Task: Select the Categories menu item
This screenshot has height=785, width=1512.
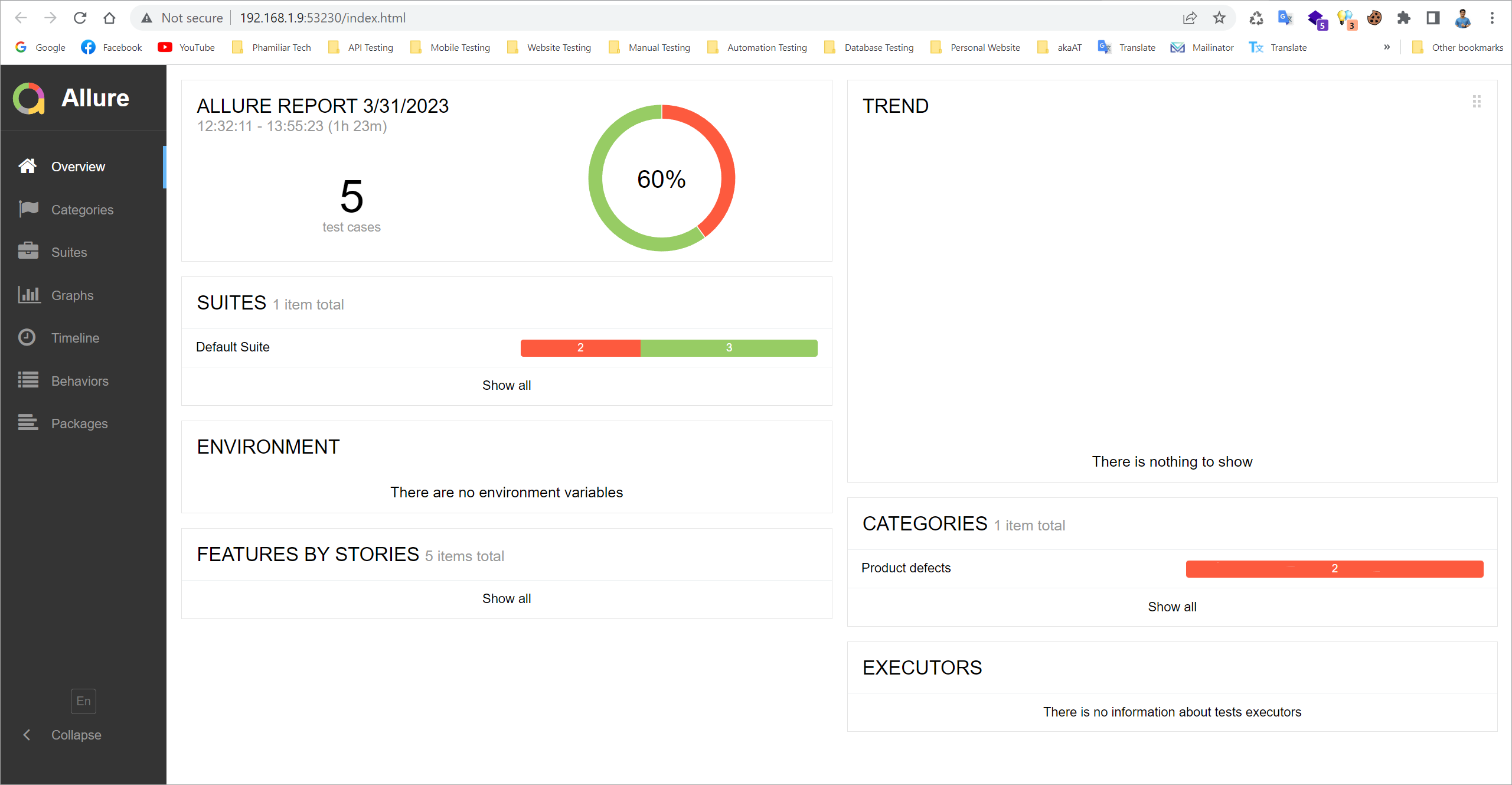Action: 83,210
